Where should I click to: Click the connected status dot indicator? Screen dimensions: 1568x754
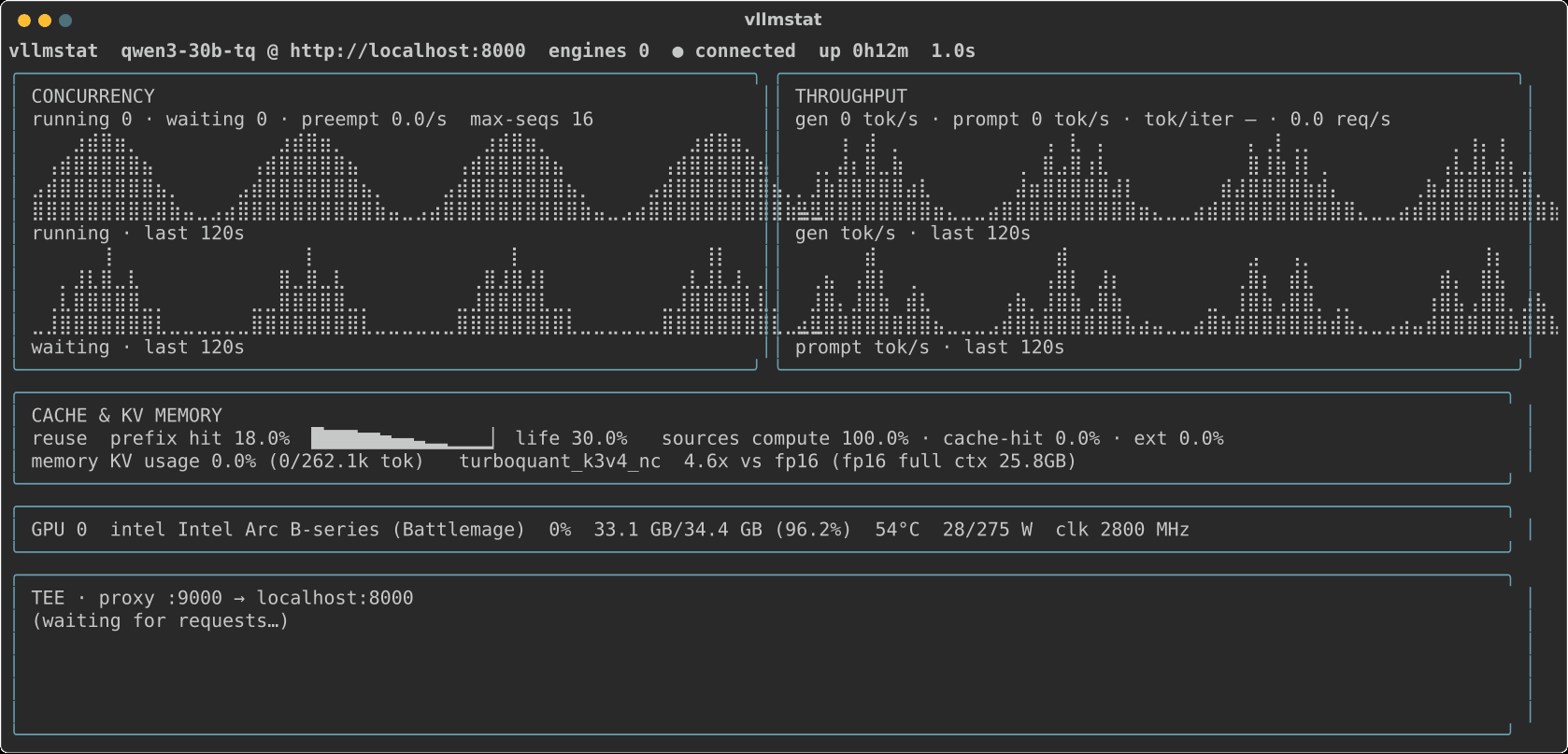[677, 51]
